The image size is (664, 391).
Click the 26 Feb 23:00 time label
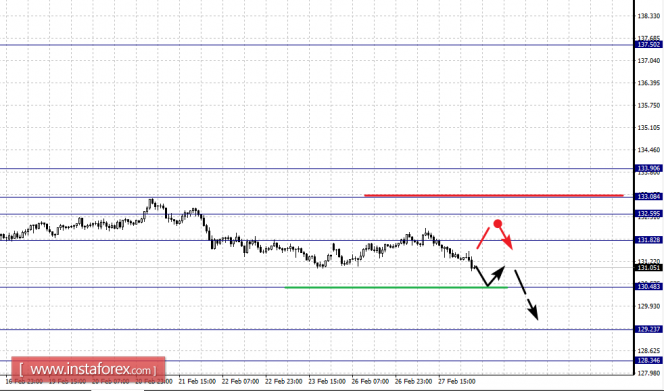click(413, 381)
